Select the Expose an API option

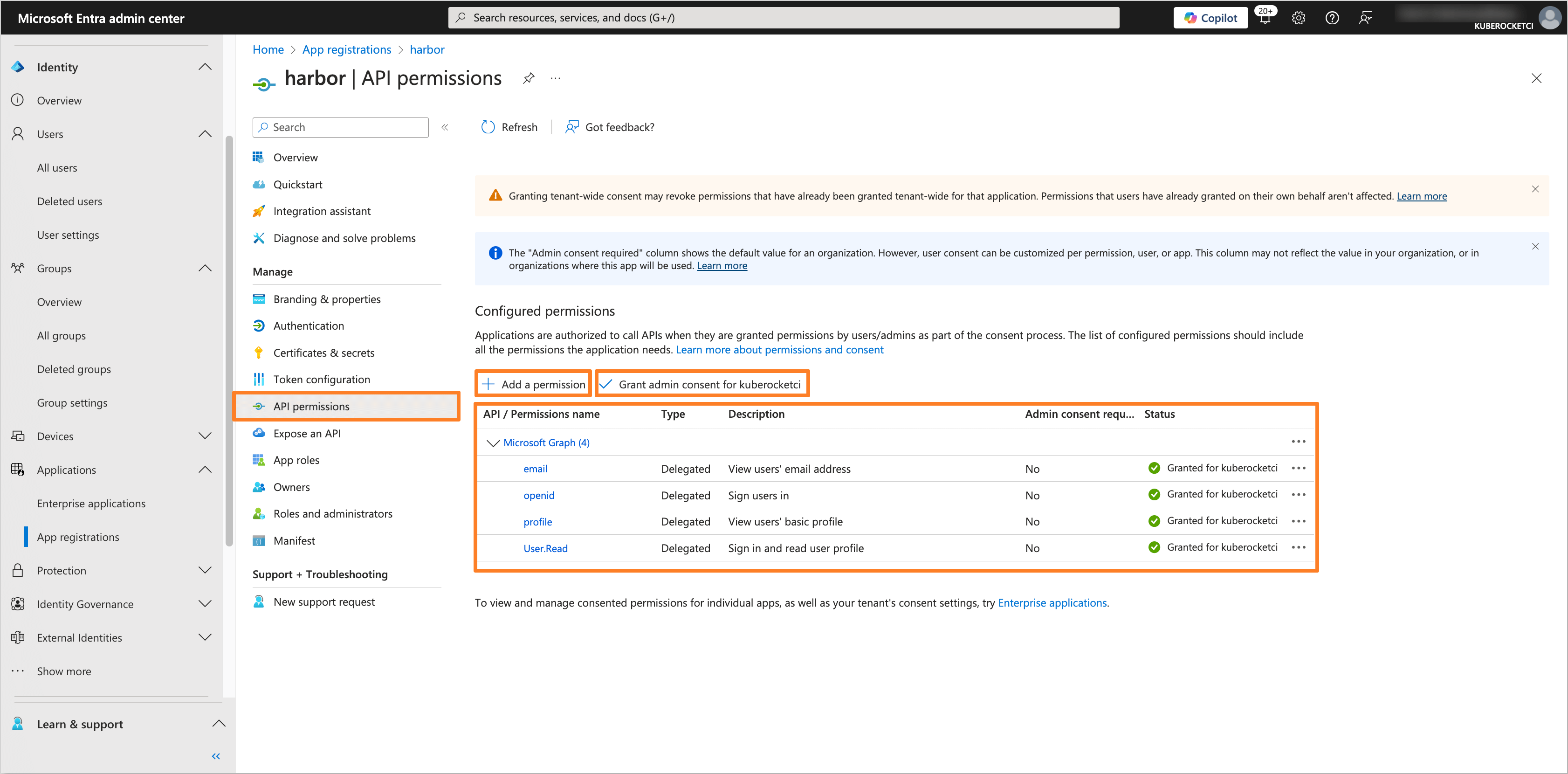(307, 433)
